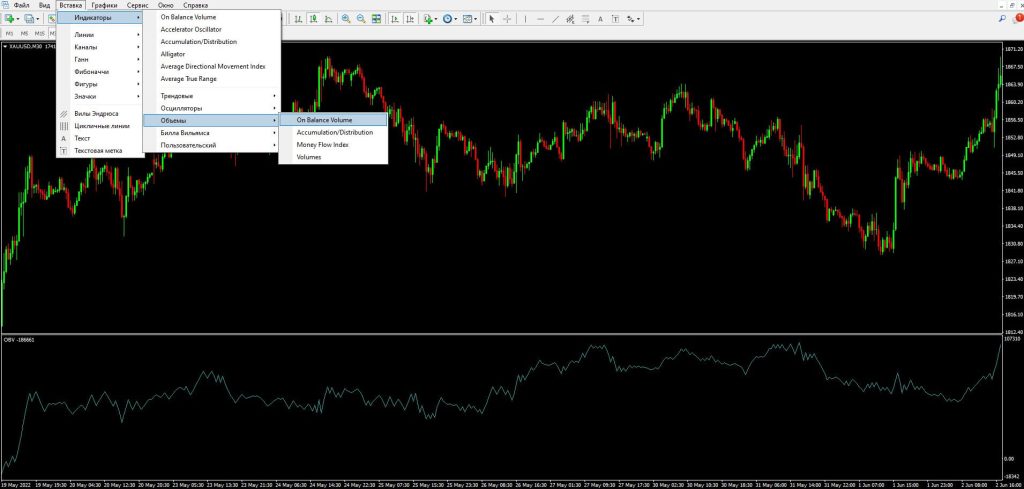Expand the Каналы submenu
This screenshot has height=489, width=1024.
click(100, 48)
